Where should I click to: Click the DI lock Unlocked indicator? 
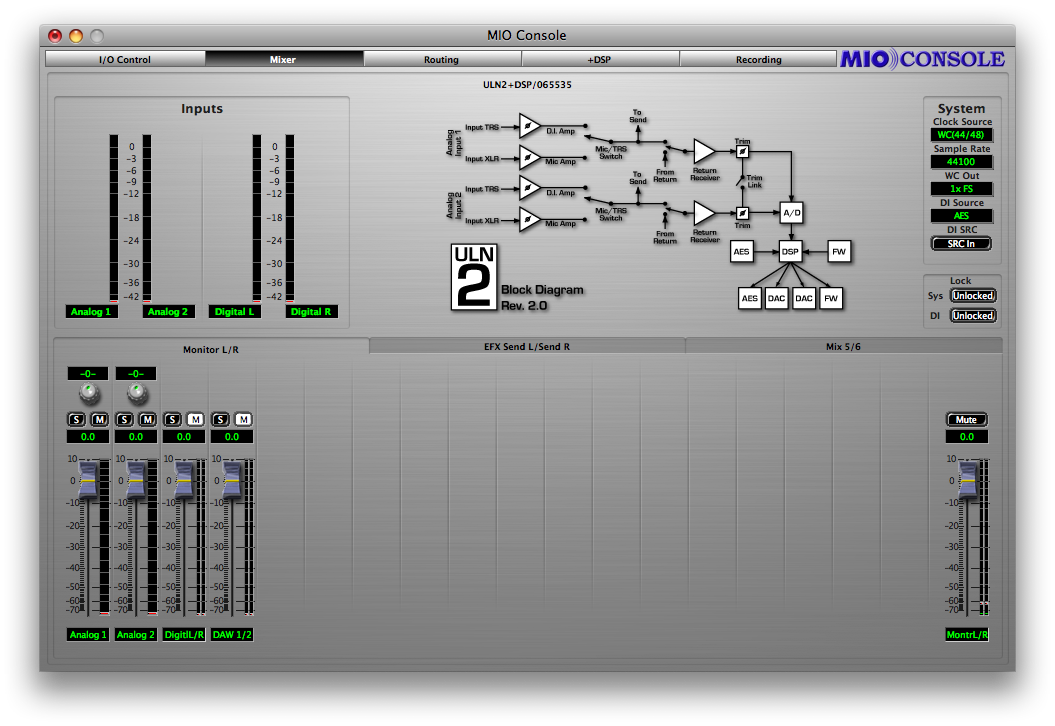[x=973, y=316]
